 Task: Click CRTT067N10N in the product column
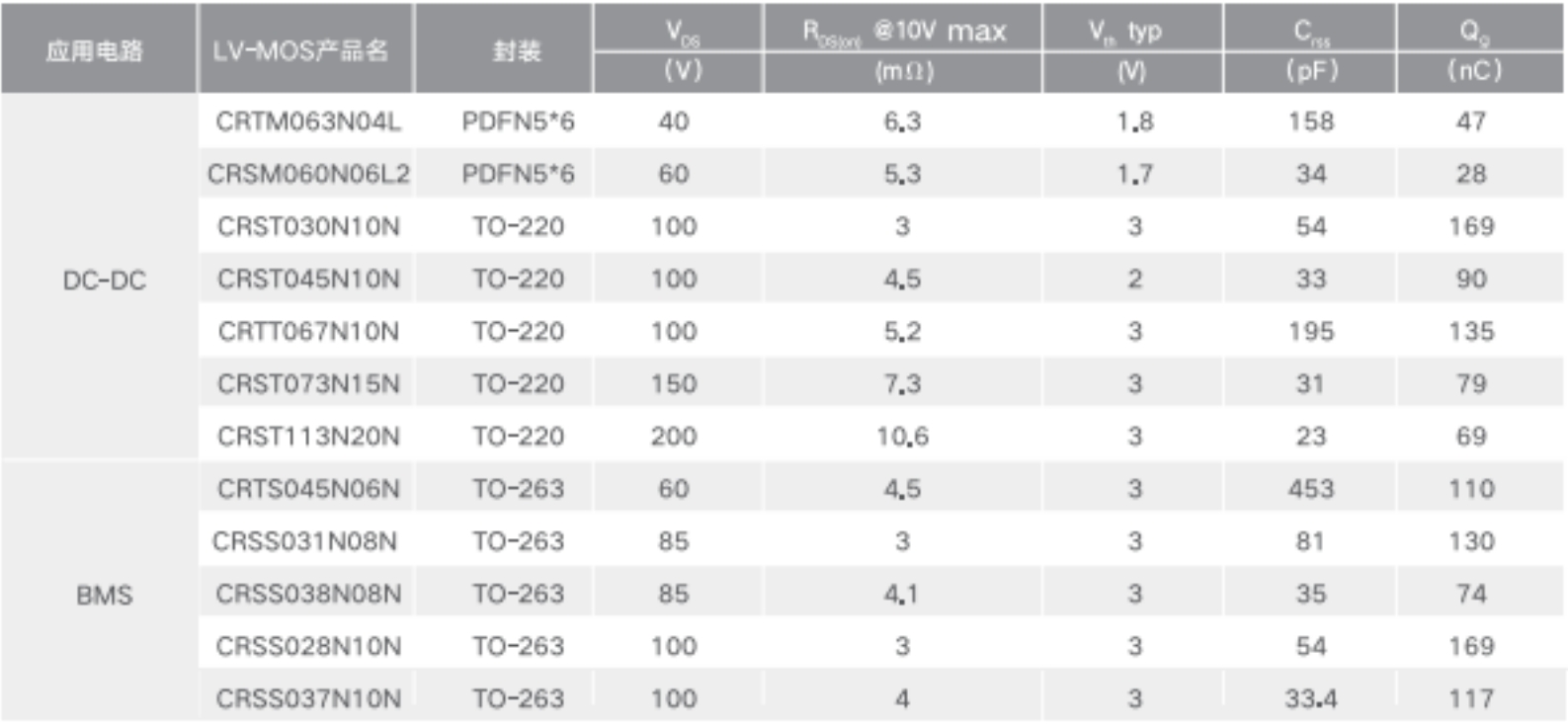(307, 331)
